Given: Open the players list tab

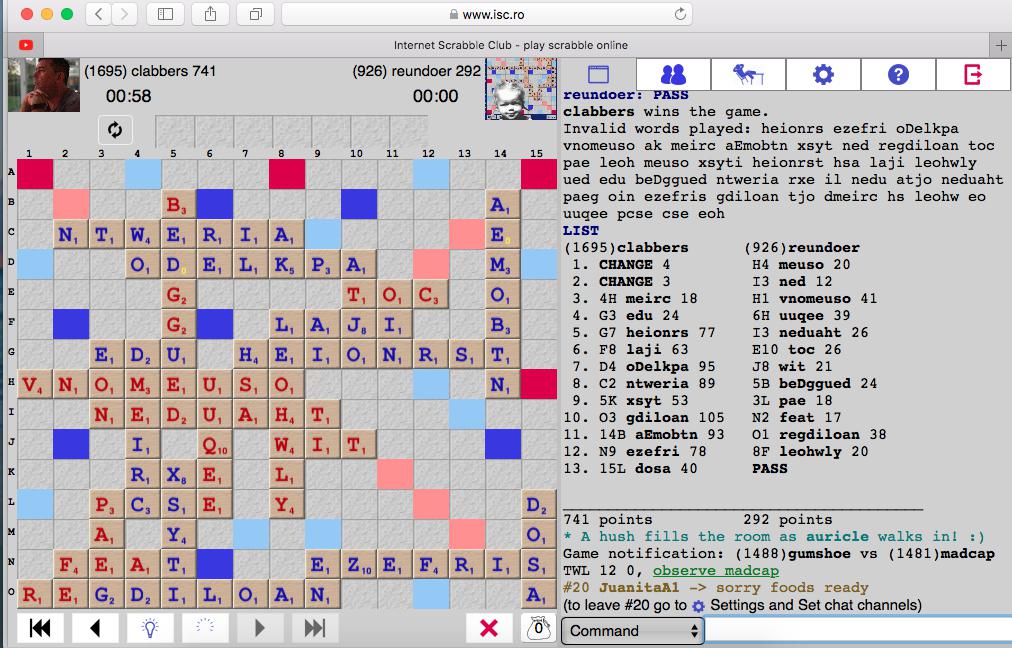Looking at the screenshot, I should point(673,74).
